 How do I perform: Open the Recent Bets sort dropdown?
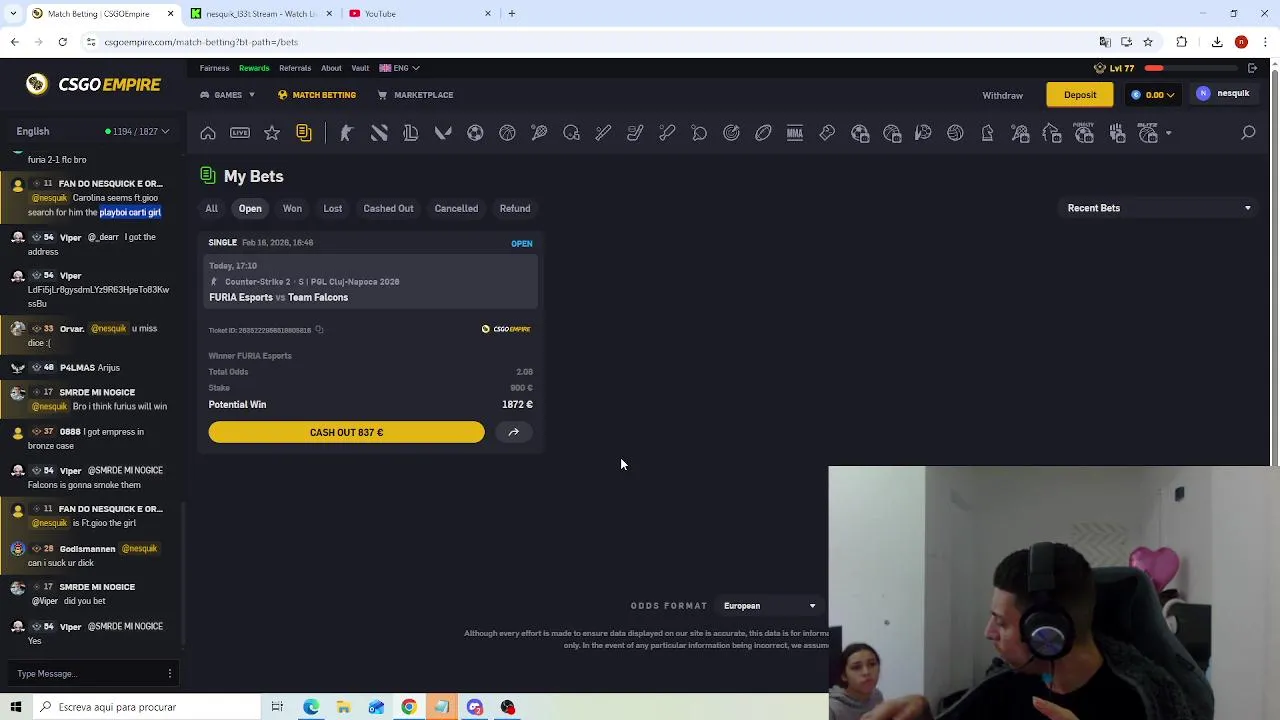point(1158,208)
